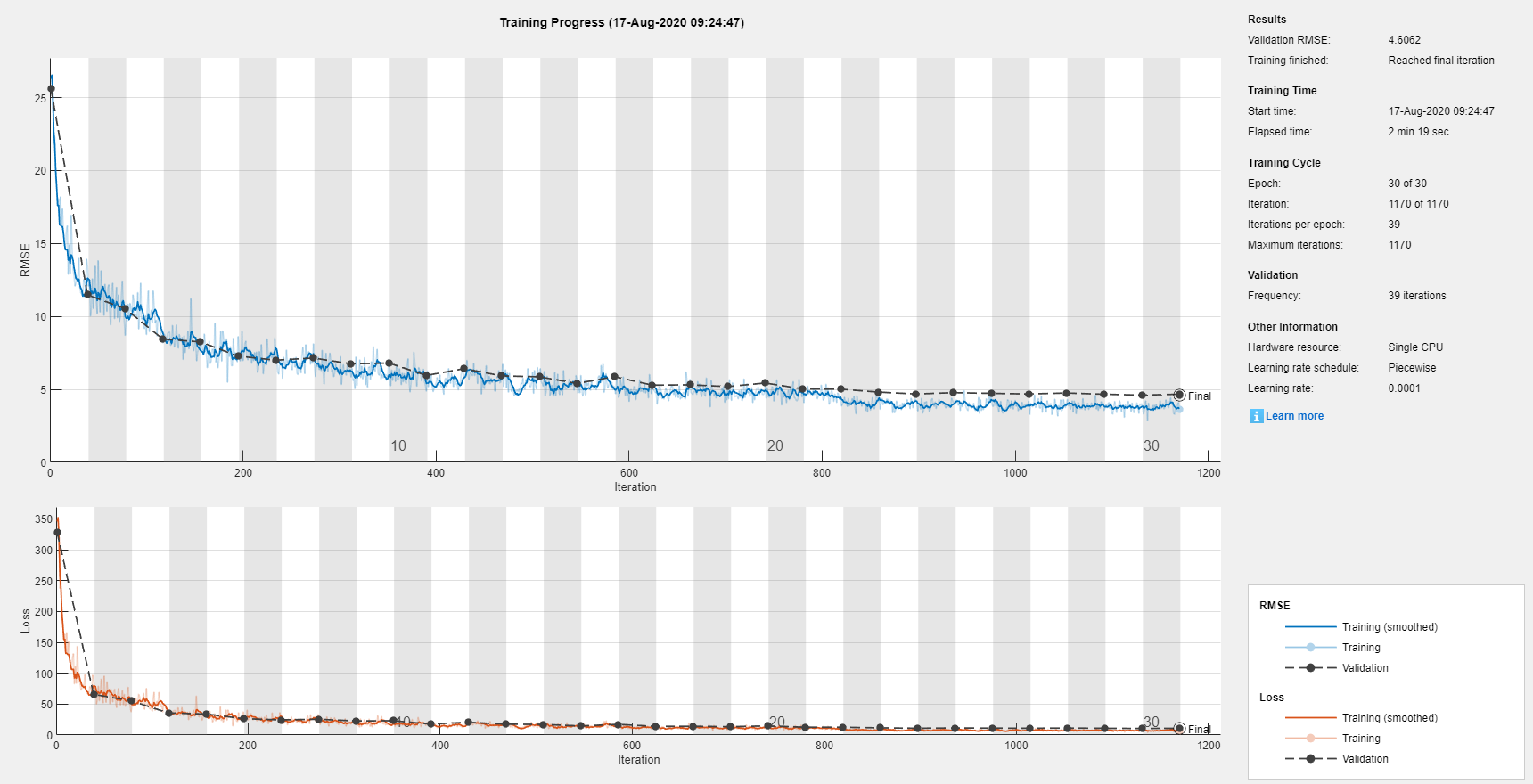
Task: Click the Iteration x-axis label under the Loss plot
Action: click(x=639, y=760)
